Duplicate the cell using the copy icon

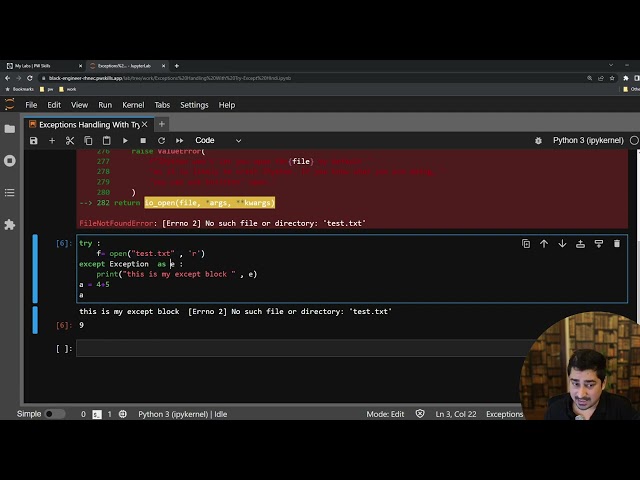(526, 243)
